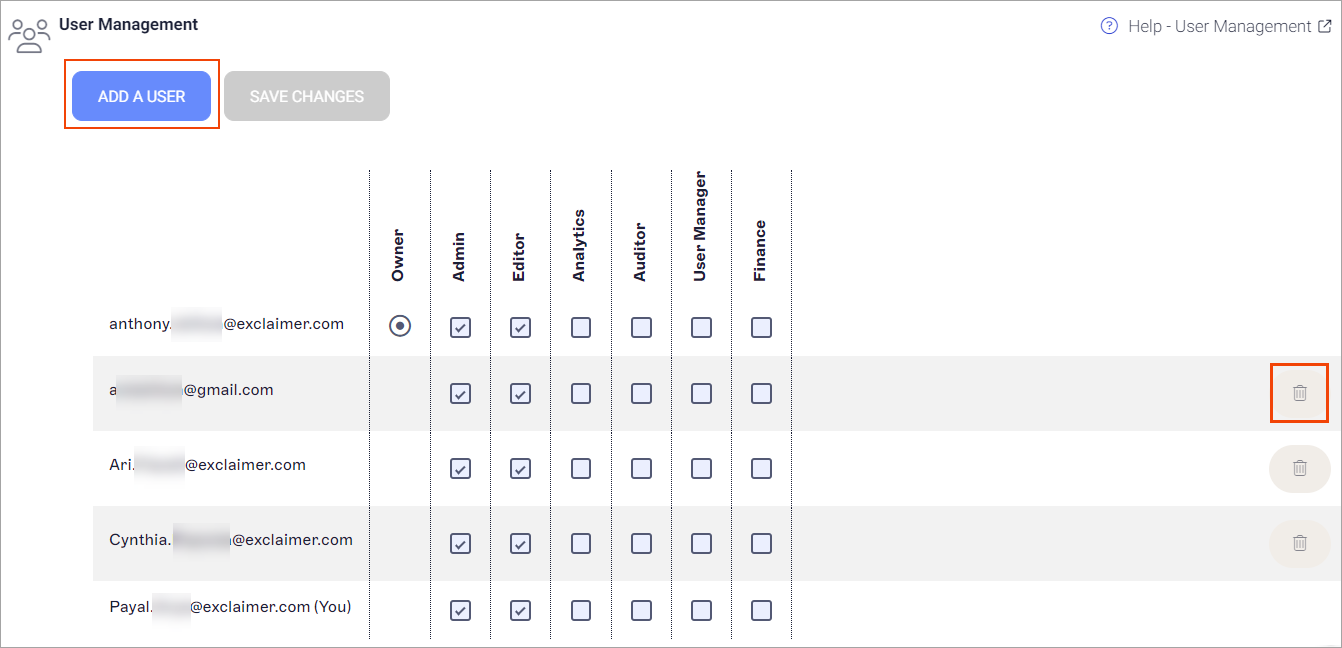
Task: Enable Analytics for Ari
Action: [580, 468]
